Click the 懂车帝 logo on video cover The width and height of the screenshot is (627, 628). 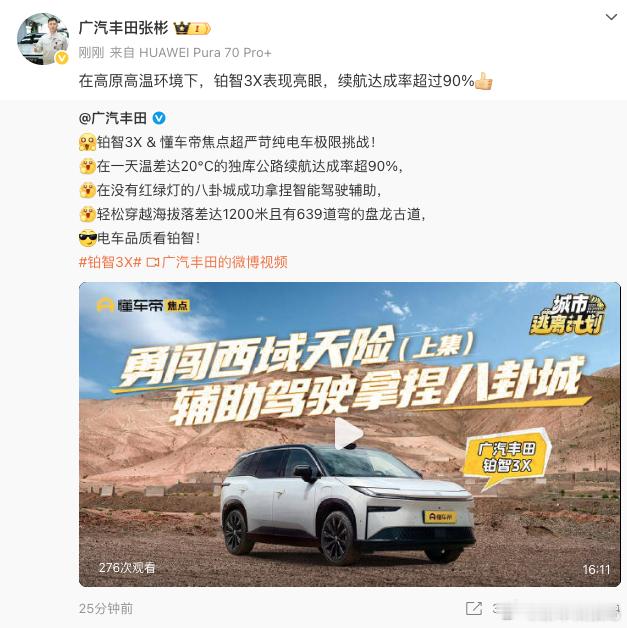coord(143,306)
